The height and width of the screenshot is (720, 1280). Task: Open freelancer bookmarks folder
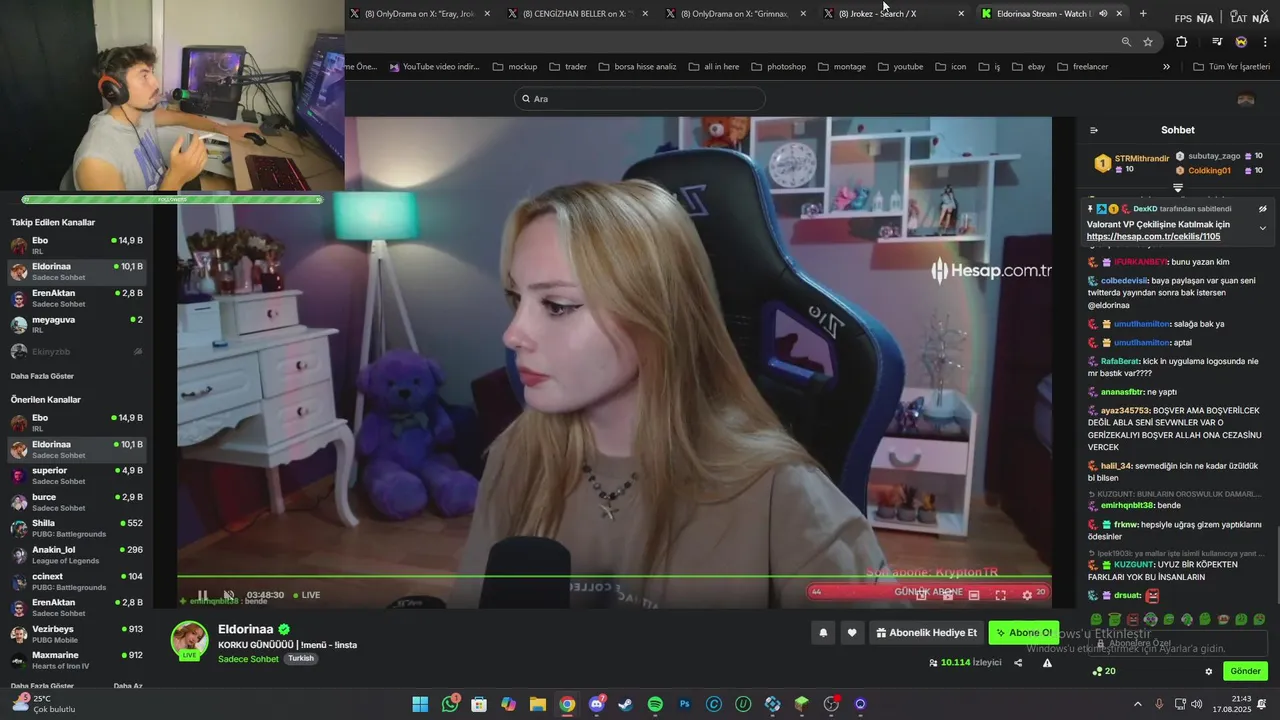click(x=1083, y=67)
